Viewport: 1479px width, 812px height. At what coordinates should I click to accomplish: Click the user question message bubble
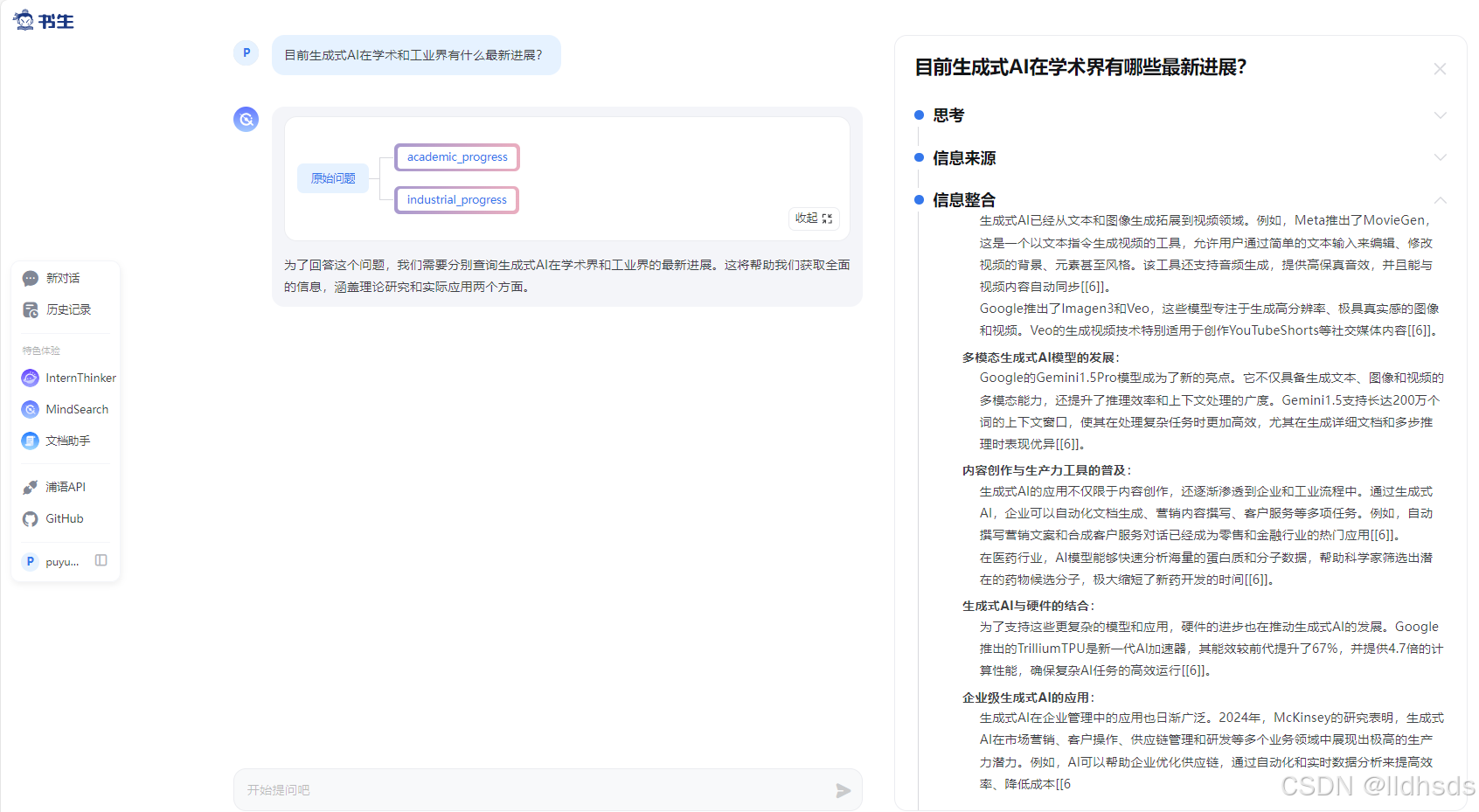click(416, 55)
